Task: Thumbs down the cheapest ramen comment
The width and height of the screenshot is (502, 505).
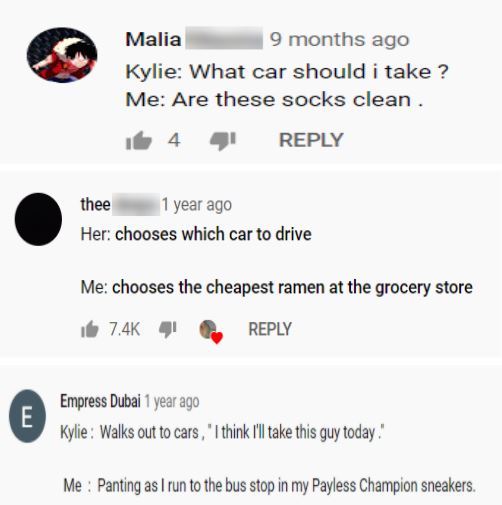Action: (167, 329)
